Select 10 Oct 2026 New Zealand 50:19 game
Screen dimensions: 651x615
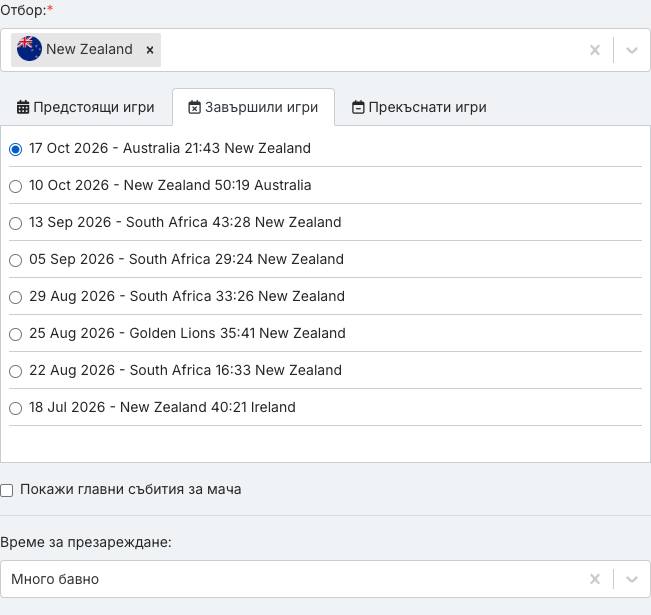coord(15,186)
